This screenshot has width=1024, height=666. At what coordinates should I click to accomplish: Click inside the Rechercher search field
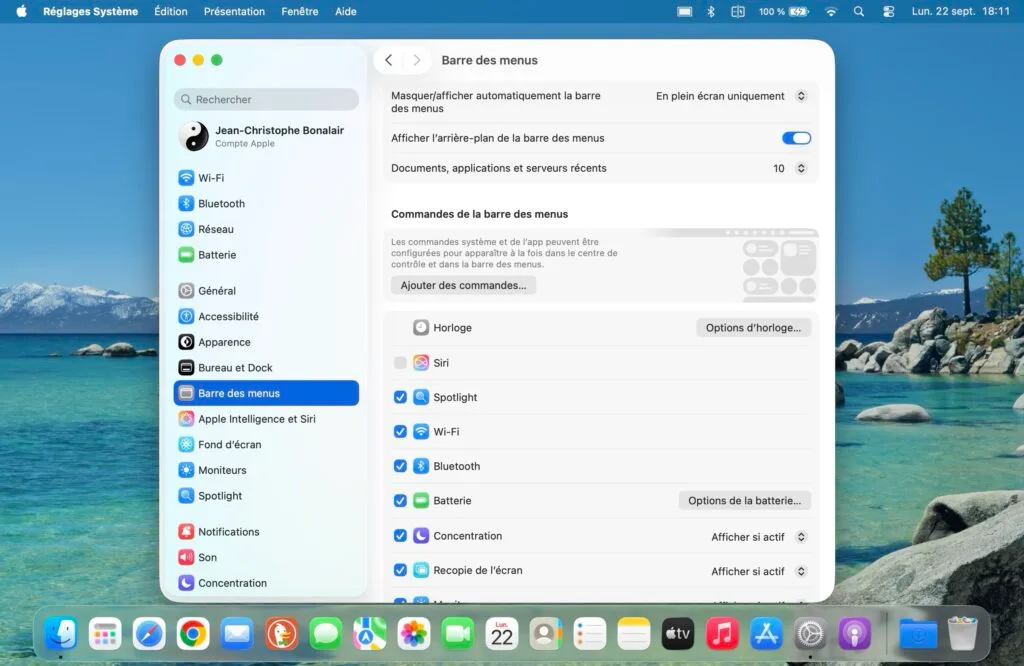click(265, 99)
